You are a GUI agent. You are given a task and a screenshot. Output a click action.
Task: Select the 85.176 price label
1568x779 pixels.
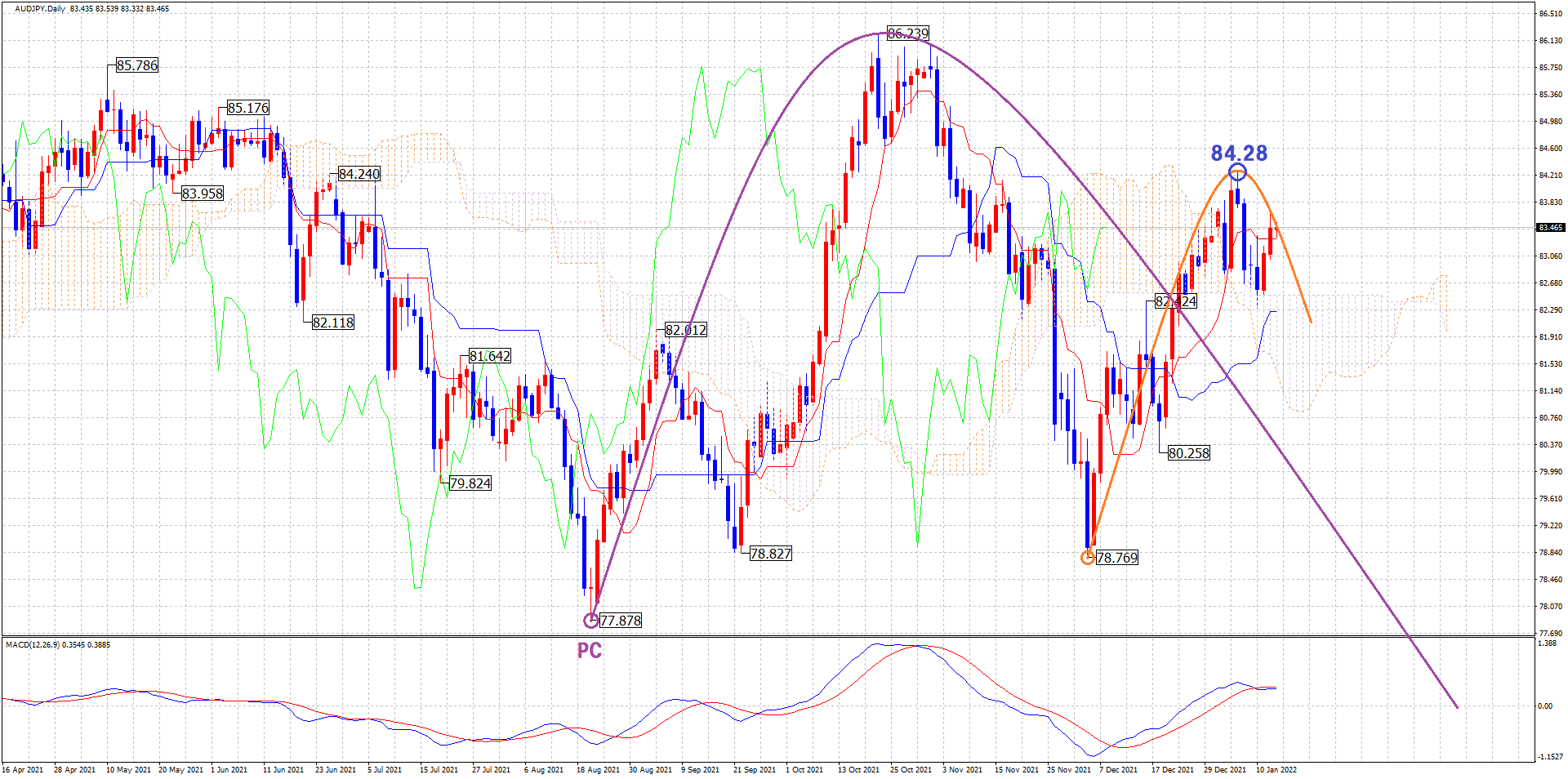pos(247,108)
